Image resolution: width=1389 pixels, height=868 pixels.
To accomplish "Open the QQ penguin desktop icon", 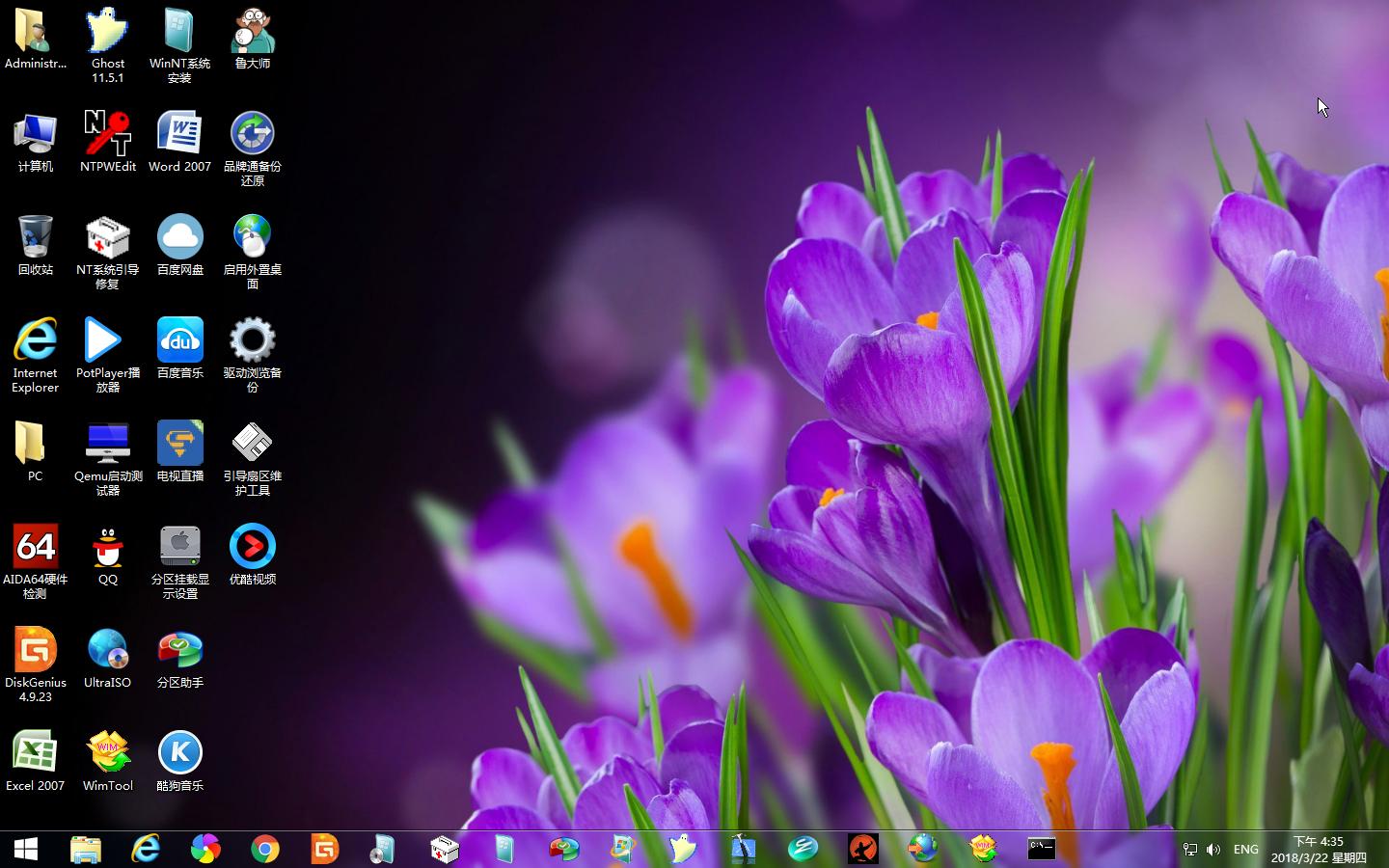I will [x=108, y=556].
